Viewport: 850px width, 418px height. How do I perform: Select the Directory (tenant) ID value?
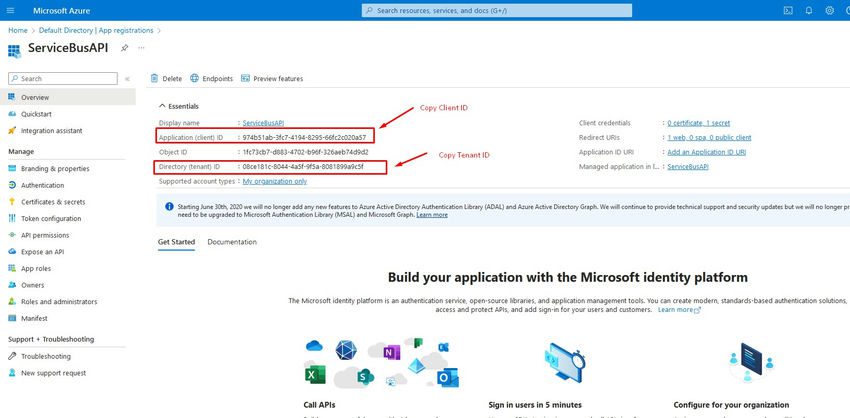[303, 166]
